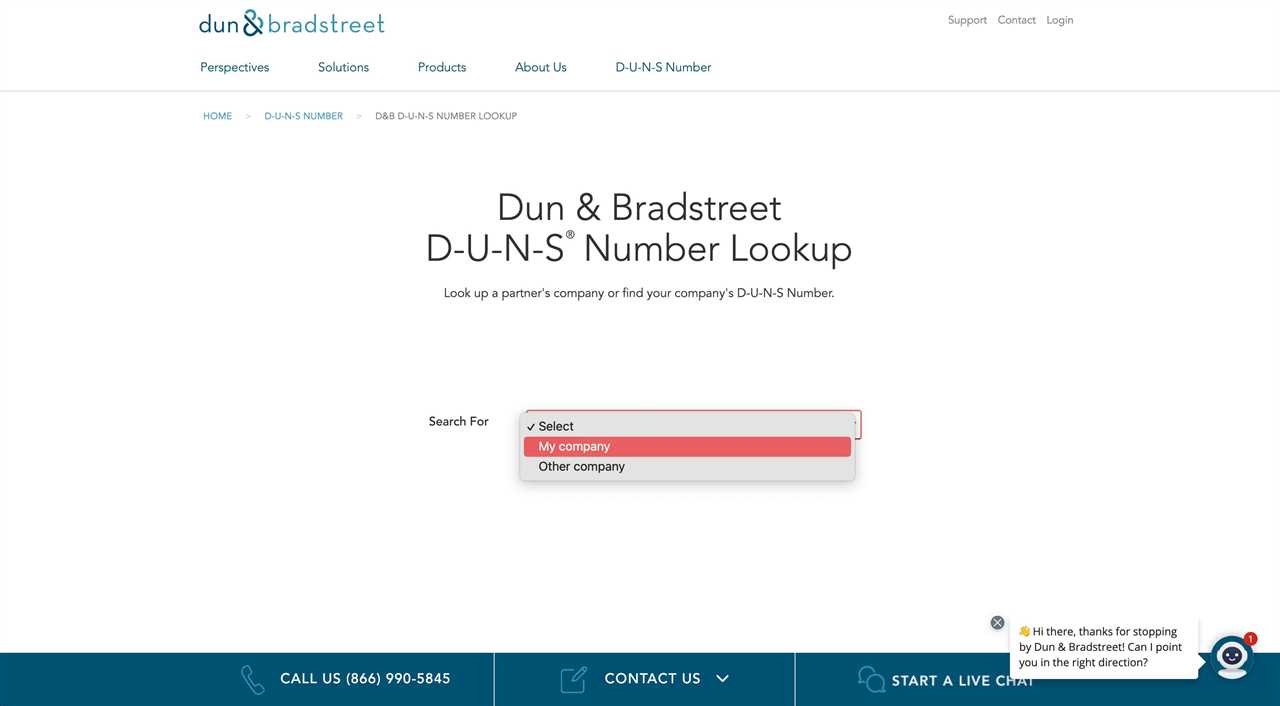This screenshot has height=706, width=1280.
Task: Click the chat bubbles icon for live chat
Action: point(871,679)
